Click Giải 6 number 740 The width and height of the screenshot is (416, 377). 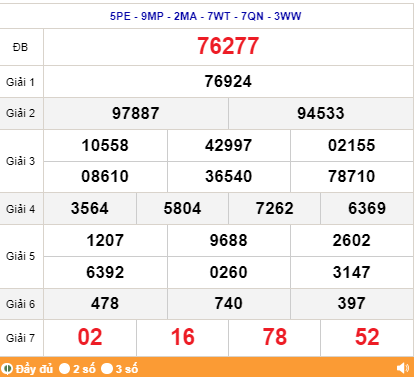pyautogui.click(x=228, y=304)
